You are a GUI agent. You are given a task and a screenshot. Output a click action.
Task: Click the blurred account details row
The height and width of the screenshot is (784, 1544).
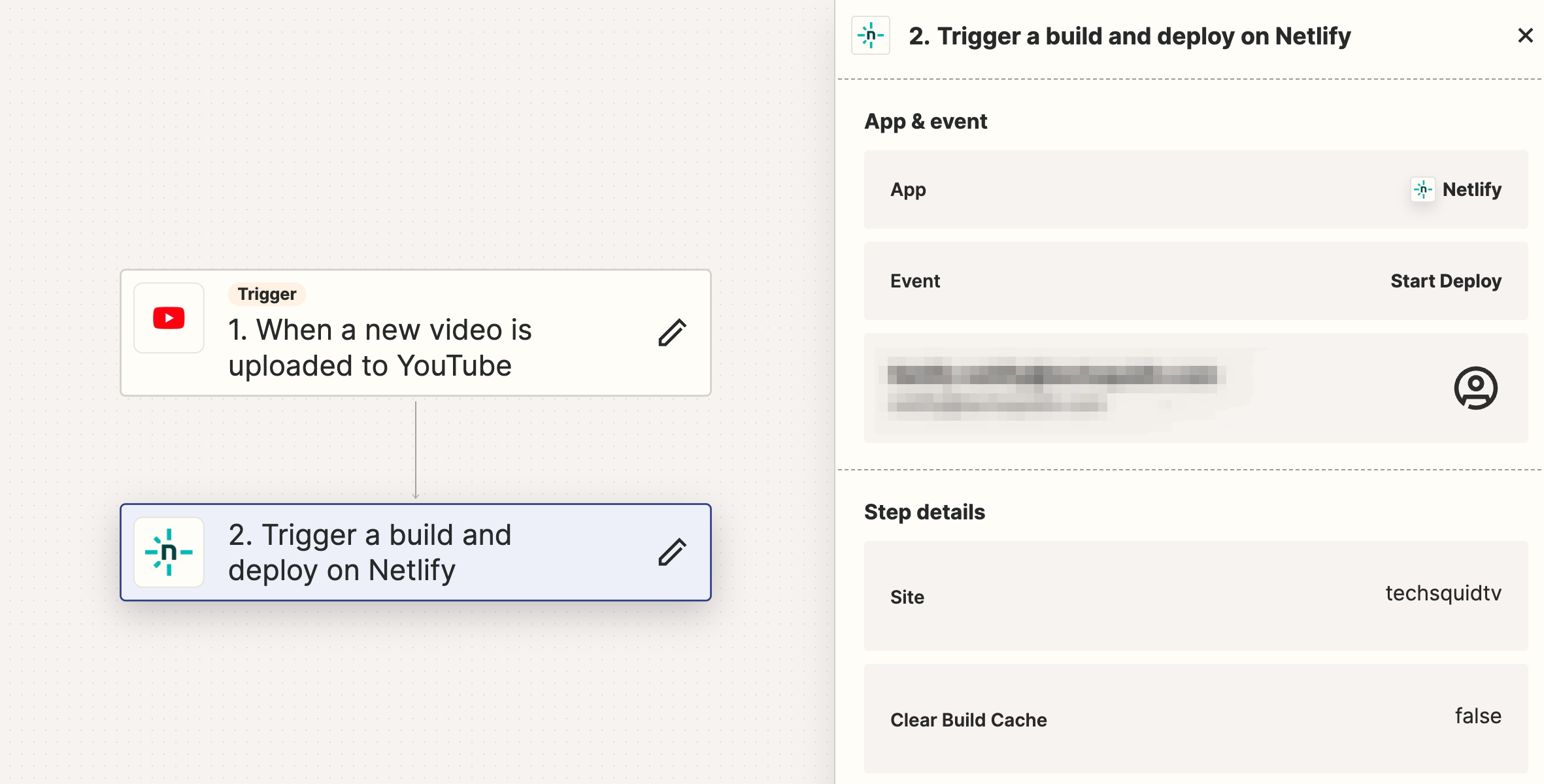click(1196, 388)
